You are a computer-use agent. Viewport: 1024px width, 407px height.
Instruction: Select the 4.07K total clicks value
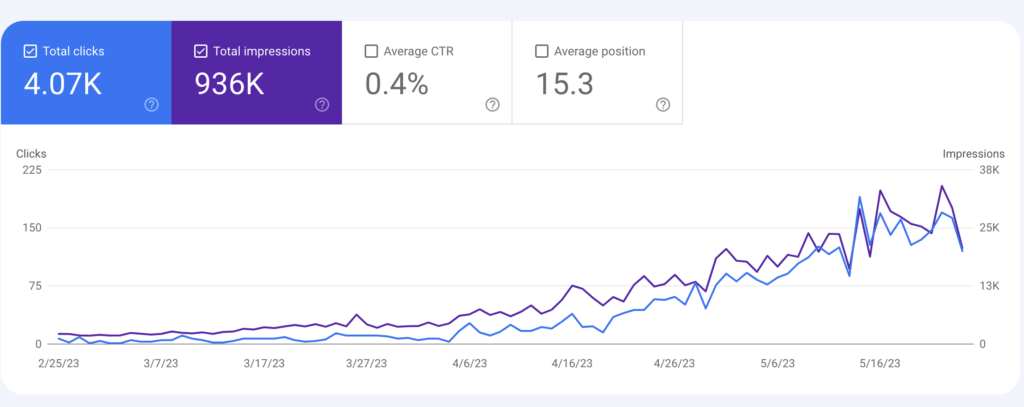[63, 84]
